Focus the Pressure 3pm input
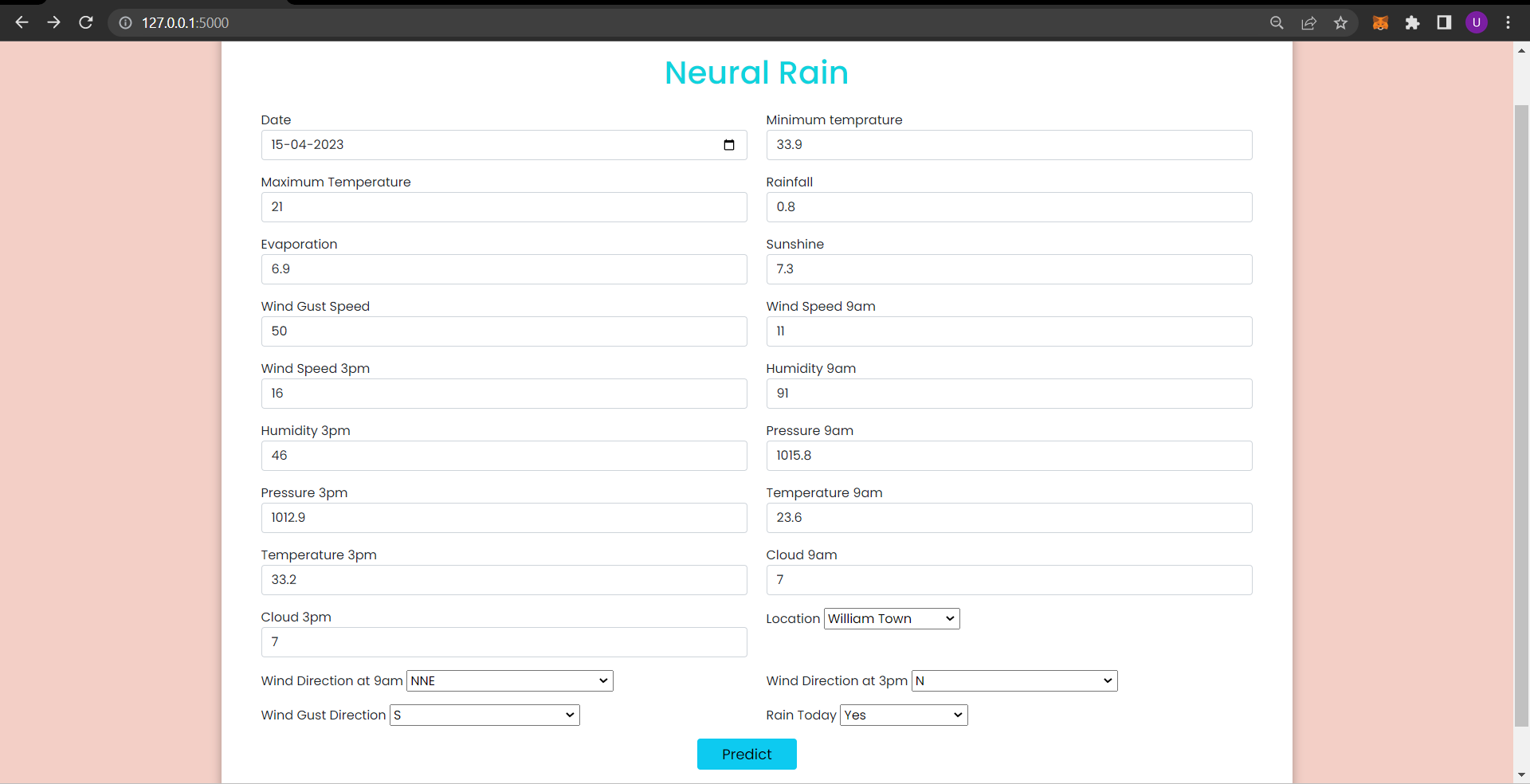Image resolution: width=1530 pixels, height=784 pixels. [504, 518]
